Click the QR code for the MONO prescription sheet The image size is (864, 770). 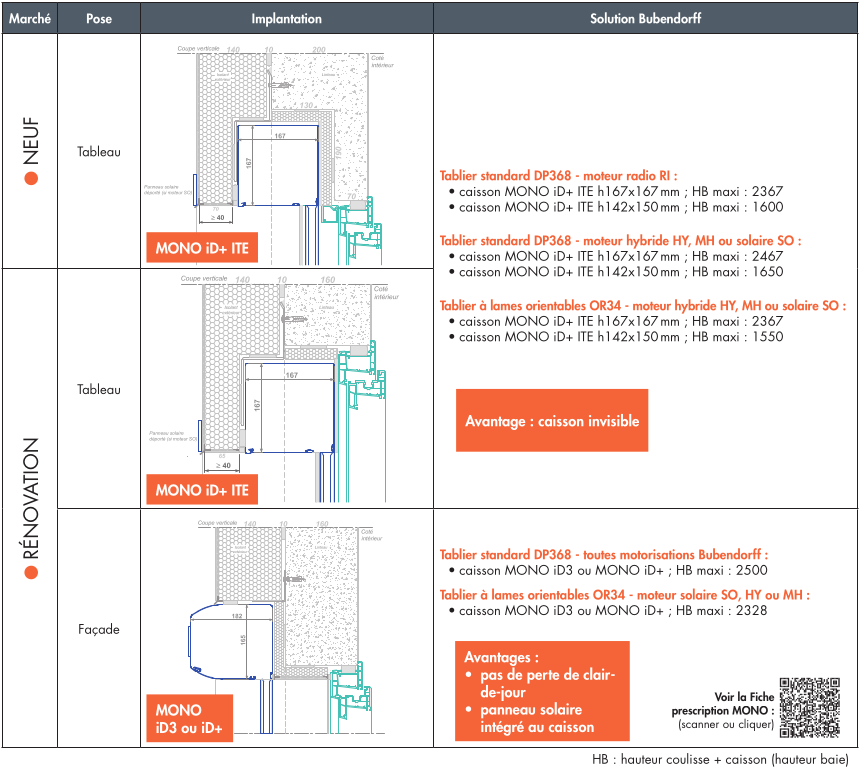point(809,708)
